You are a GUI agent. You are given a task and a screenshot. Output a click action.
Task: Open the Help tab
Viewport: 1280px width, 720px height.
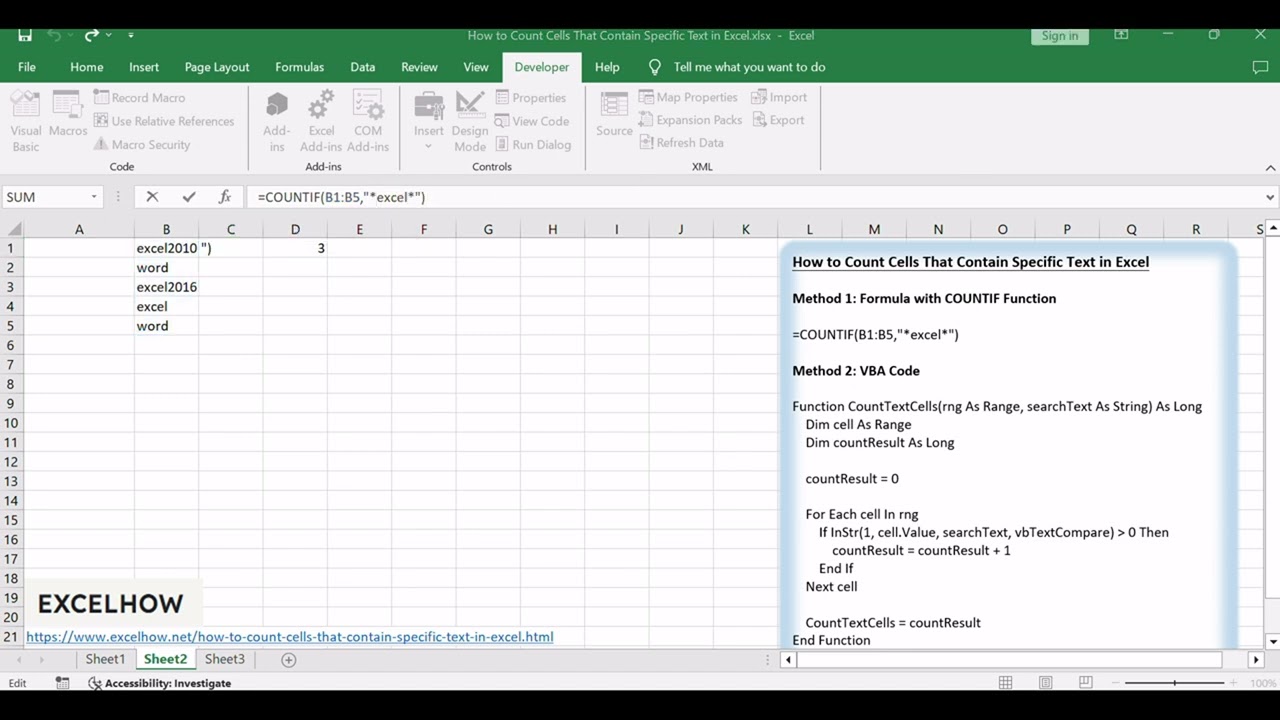click(x=607, y=67)
